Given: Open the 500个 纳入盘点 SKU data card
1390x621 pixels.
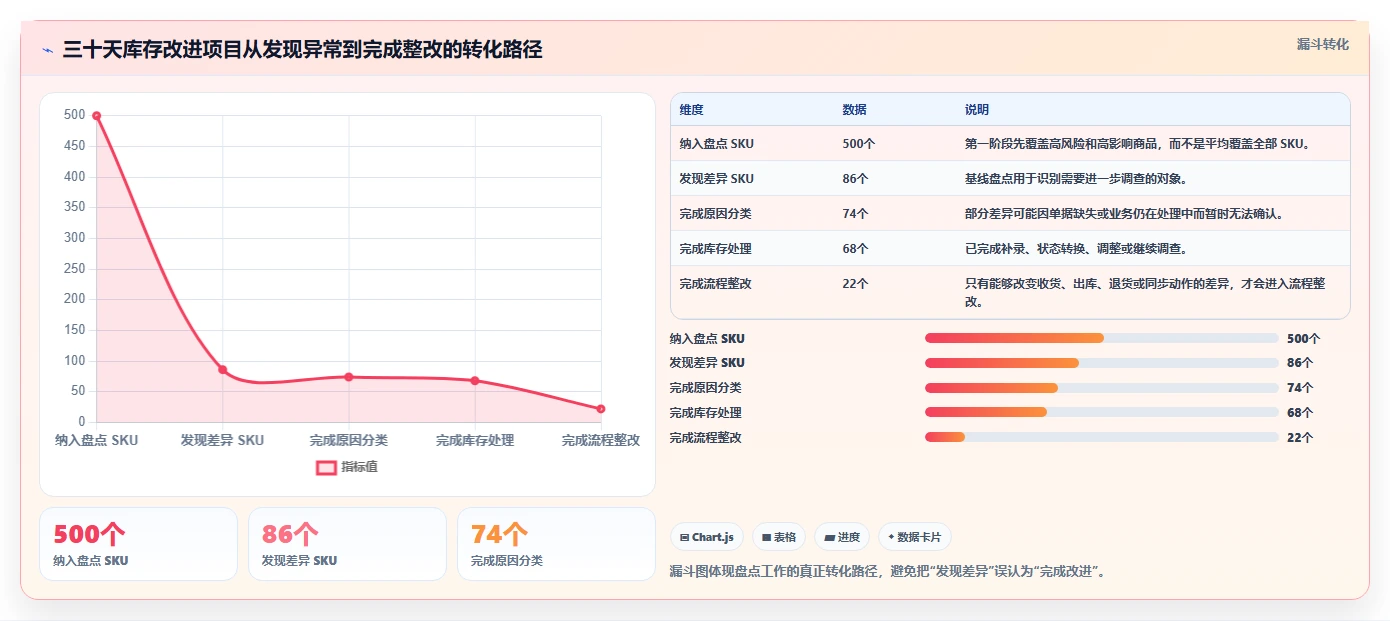Looking at the screenshot, I should 138,544.
